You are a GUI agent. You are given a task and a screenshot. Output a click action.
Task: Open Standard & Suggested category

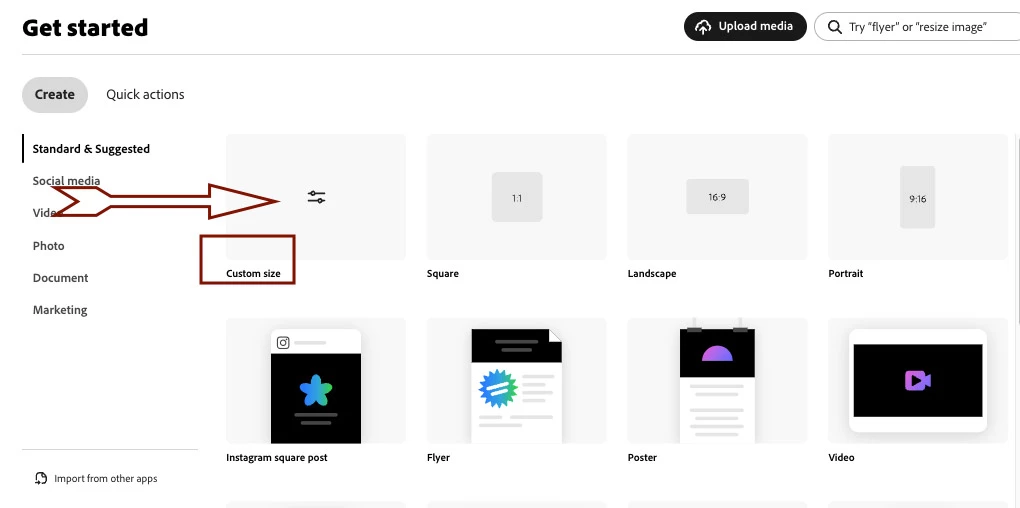91,149
